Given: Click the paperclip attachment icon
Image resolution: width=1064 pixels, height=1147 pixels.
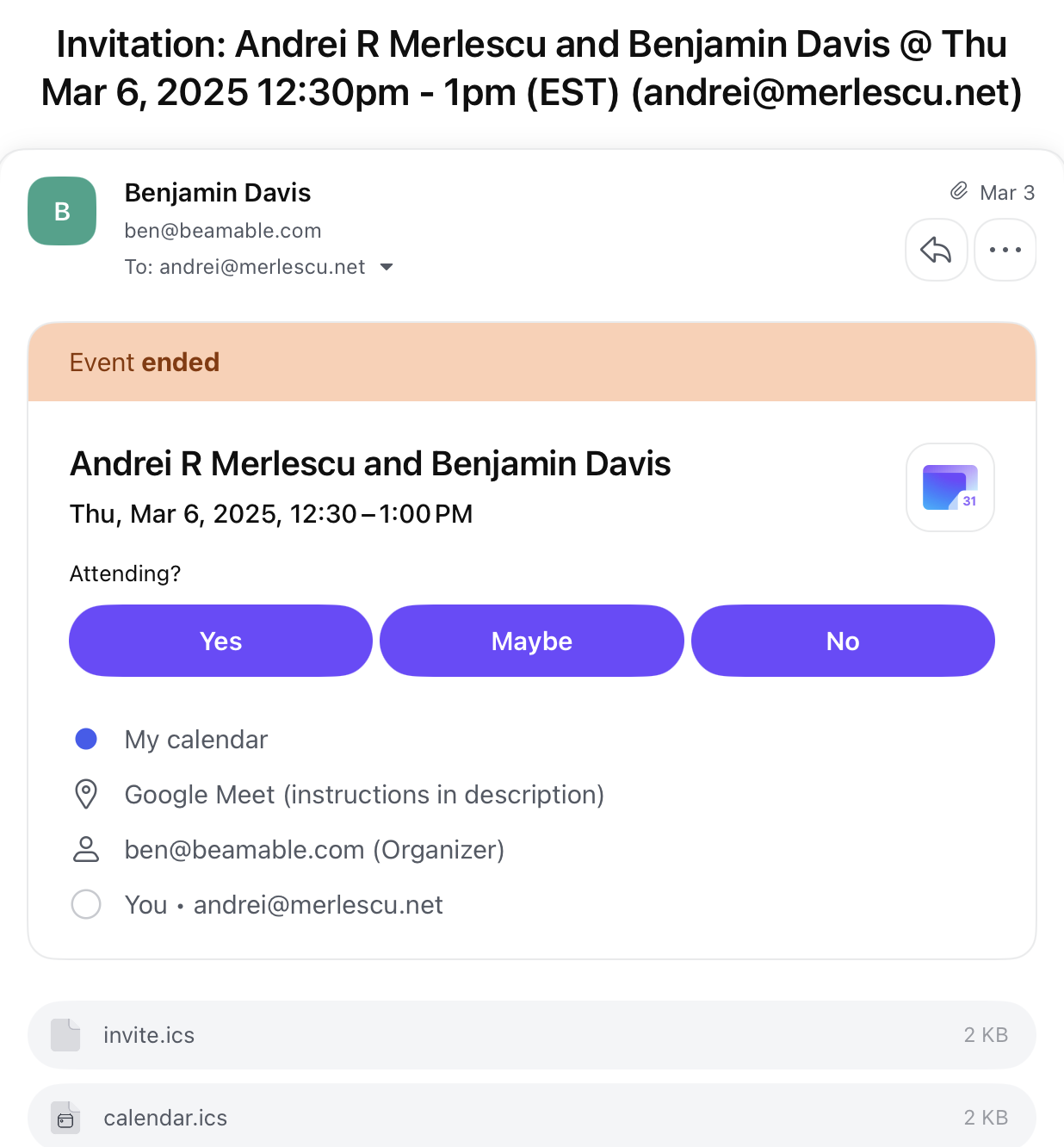Looking at the screenshot, I should tap(958, 191).
